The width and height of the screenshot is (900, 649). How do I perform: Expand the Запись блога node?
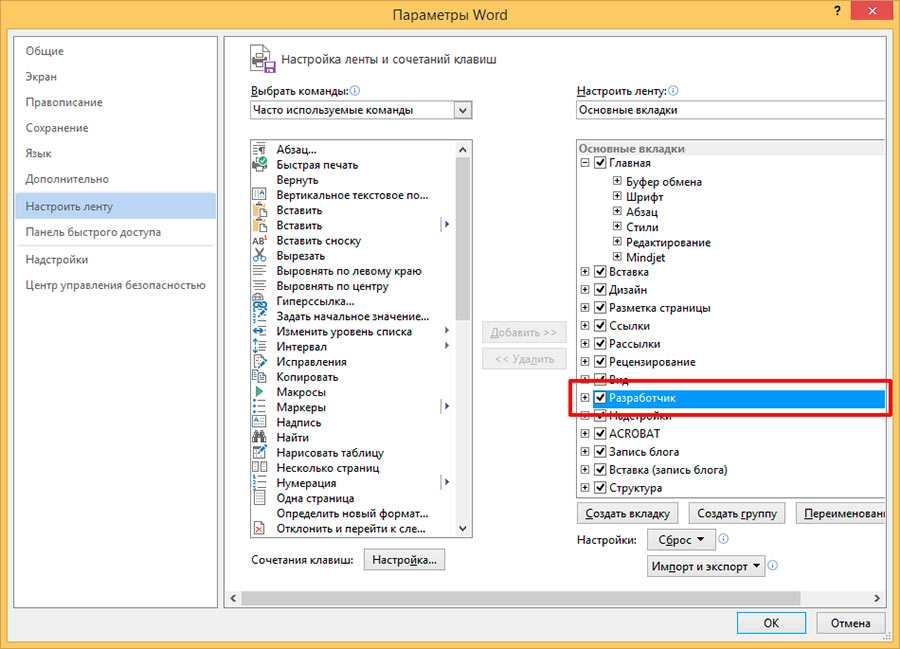585,452
